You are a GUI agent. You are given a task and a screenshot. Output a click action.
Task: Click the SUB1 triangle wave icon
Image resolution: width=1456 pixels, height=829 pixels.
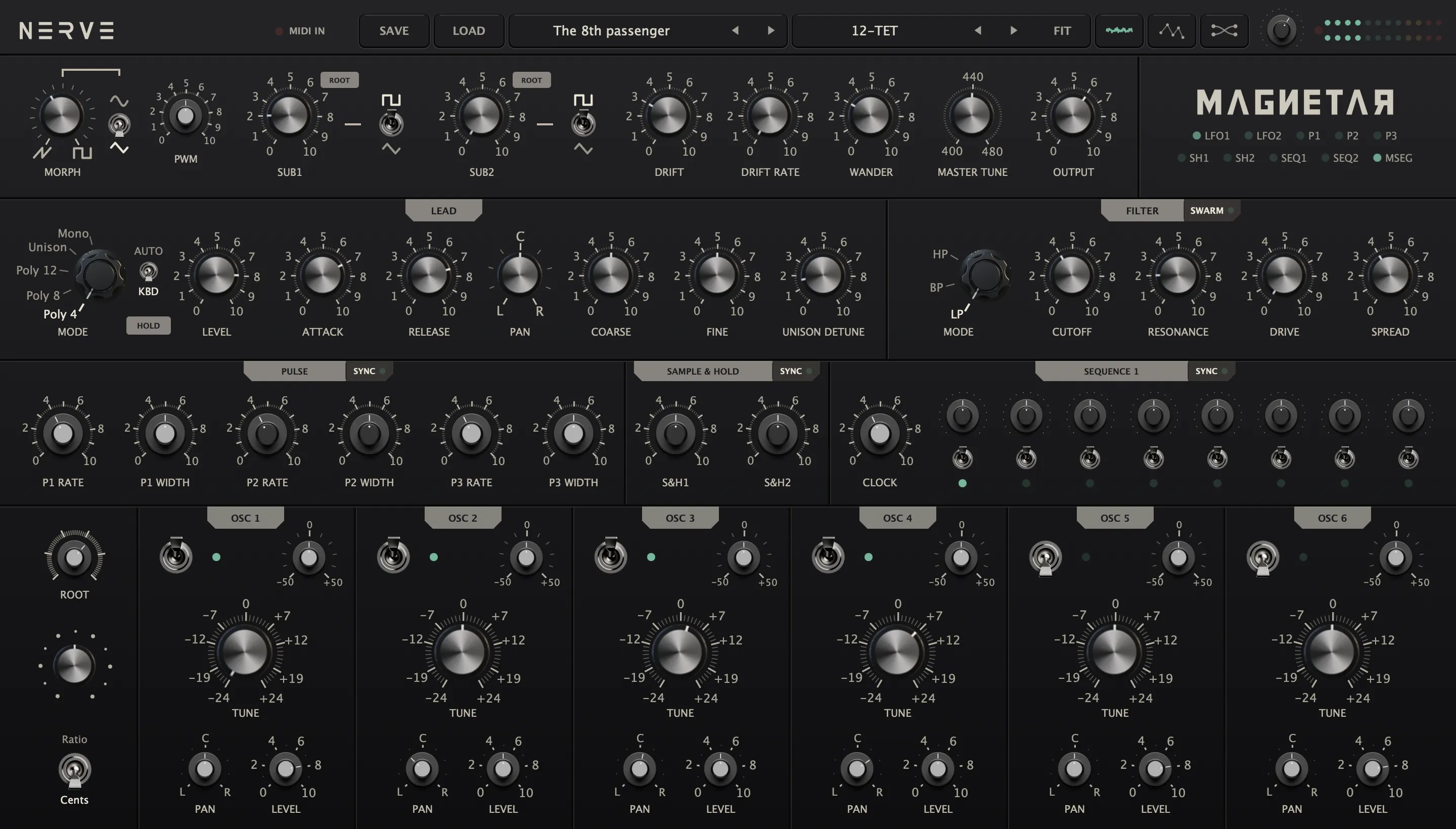coord(391,149)
